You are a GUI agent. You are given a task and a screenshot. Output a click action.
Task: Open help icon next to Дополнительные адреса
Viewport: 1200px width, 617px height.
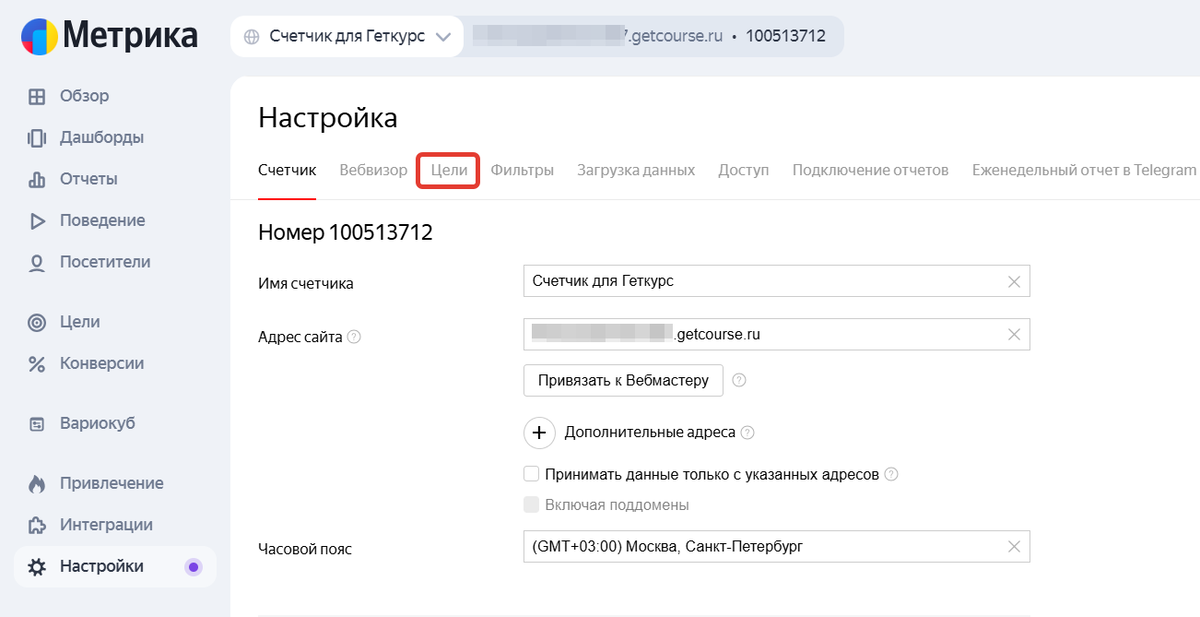pos(747,433)
